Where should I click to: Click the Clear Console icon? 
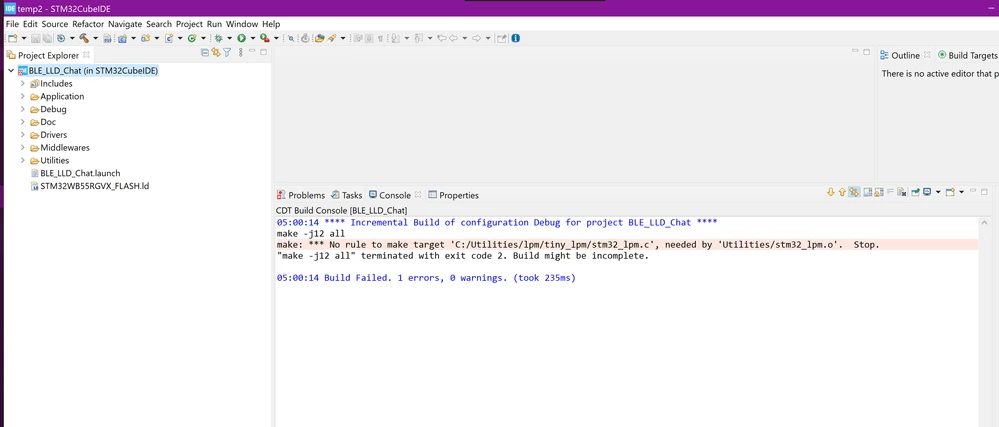(x=902, y=192)
